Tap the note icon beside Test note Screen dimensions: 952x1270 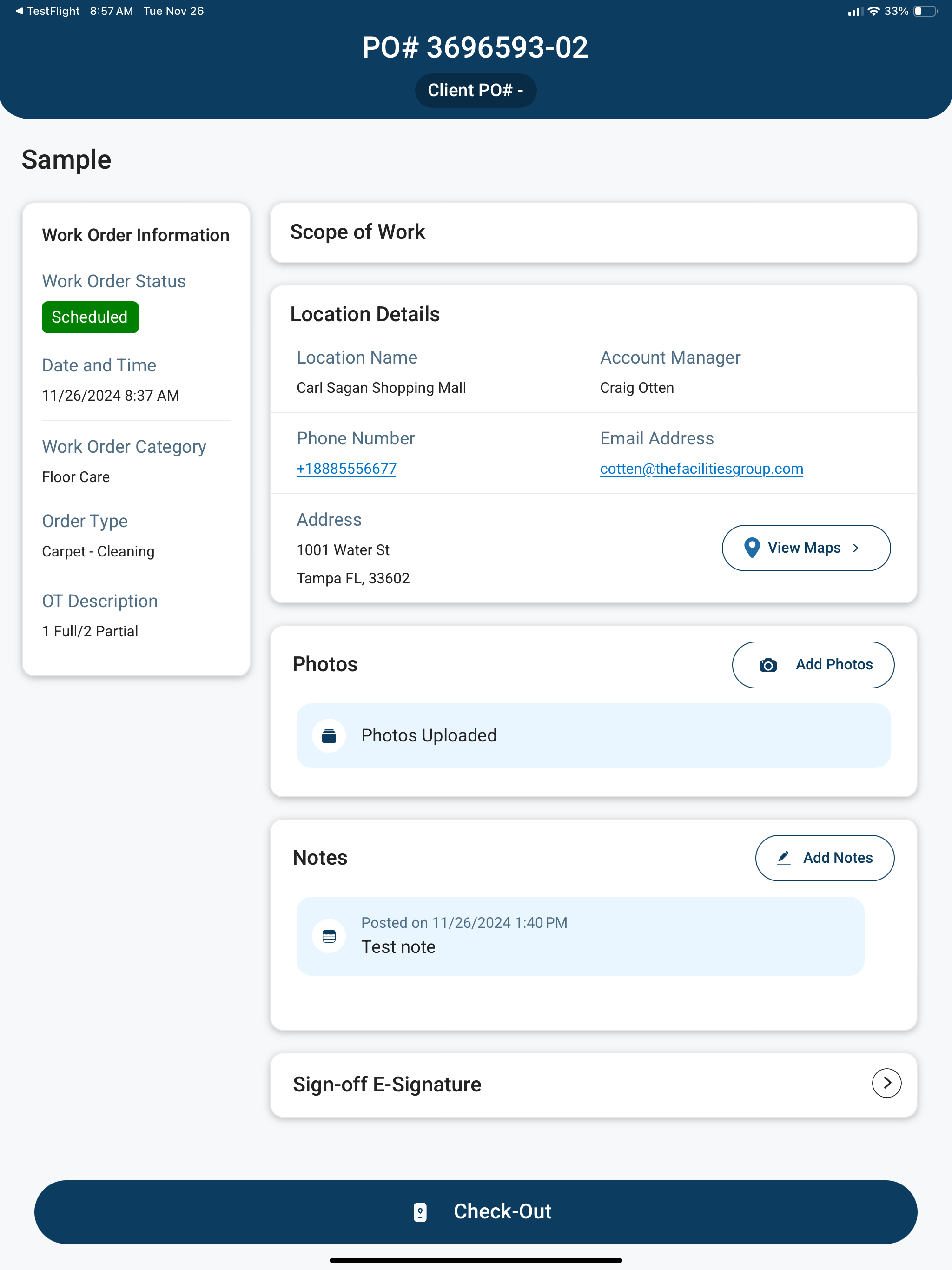329,936
